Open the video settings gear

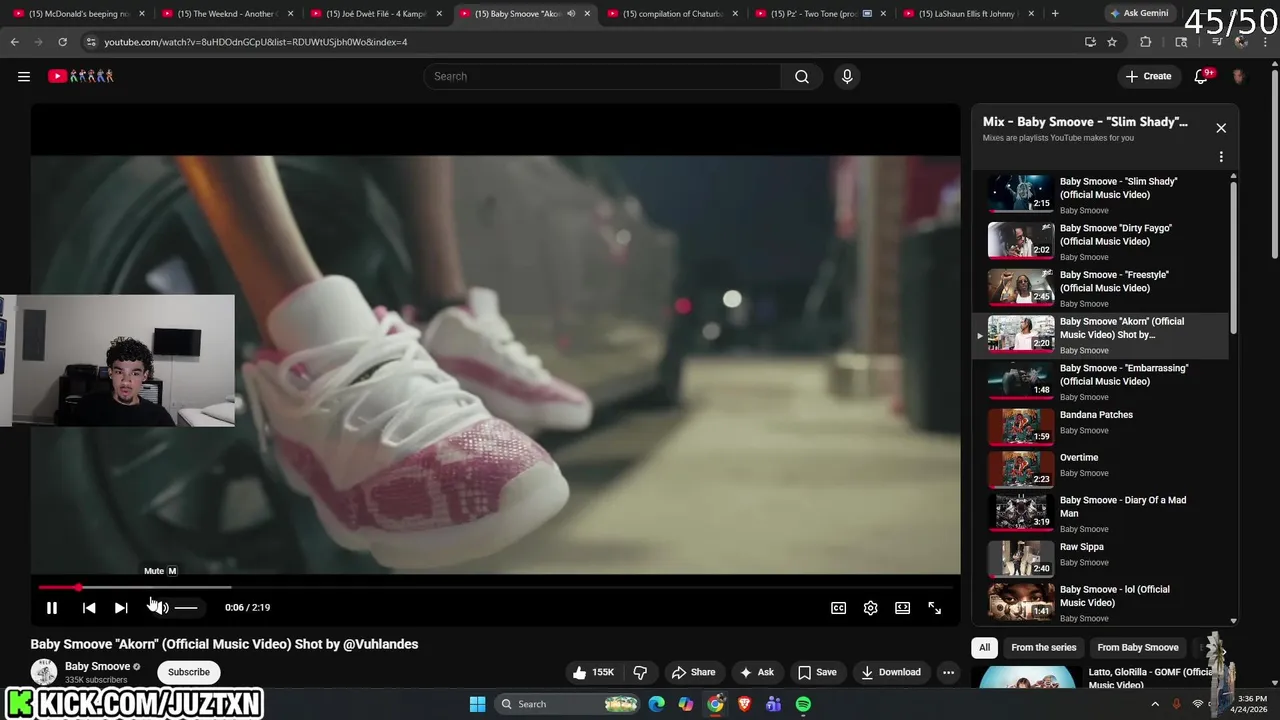871,607
